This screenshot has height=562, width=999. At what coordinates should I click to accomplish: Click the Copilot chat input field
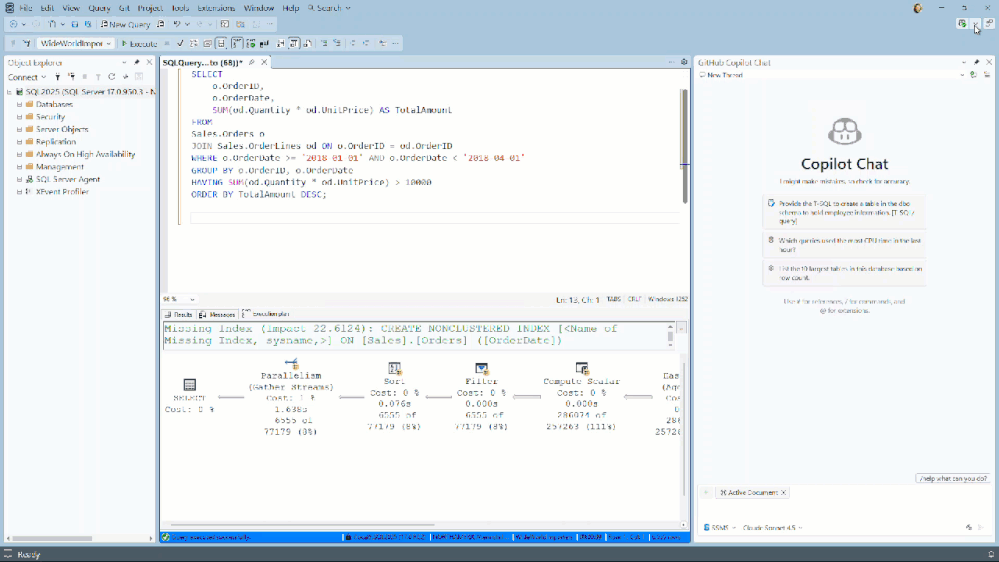tap(845, 510)
